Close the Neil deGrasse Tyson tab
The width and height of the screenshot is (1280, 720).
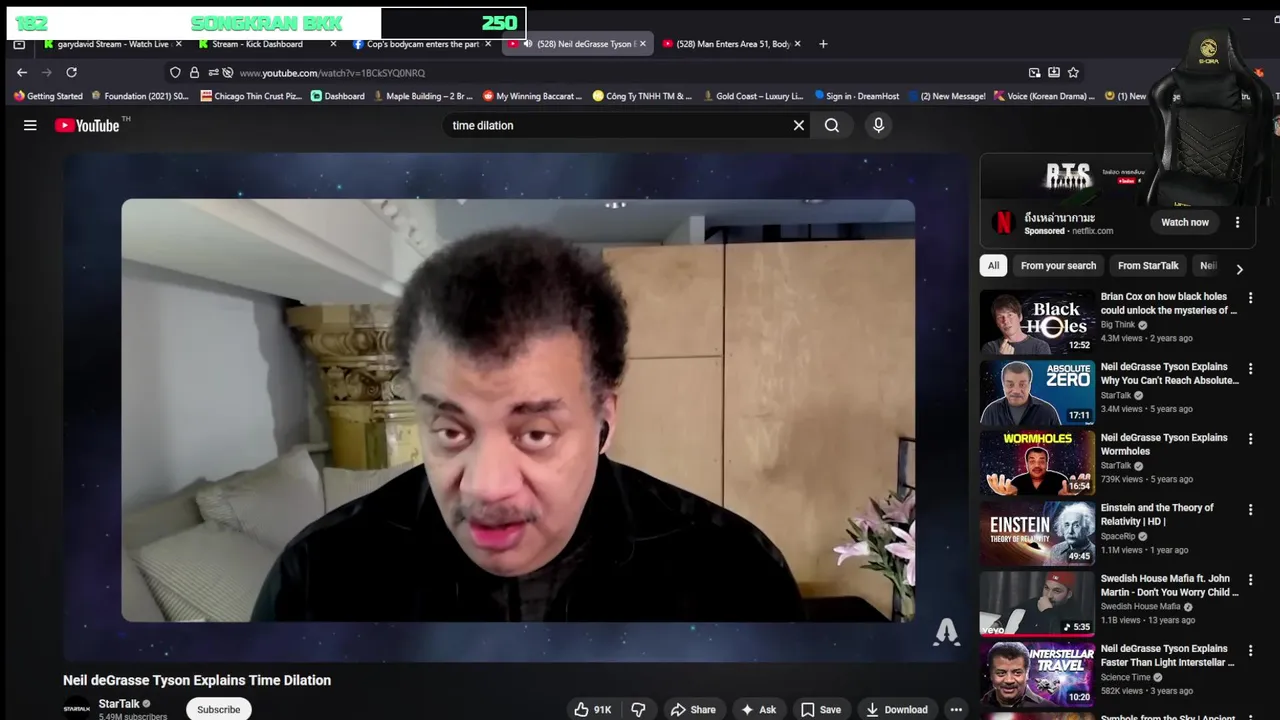(x=643, y=44)
